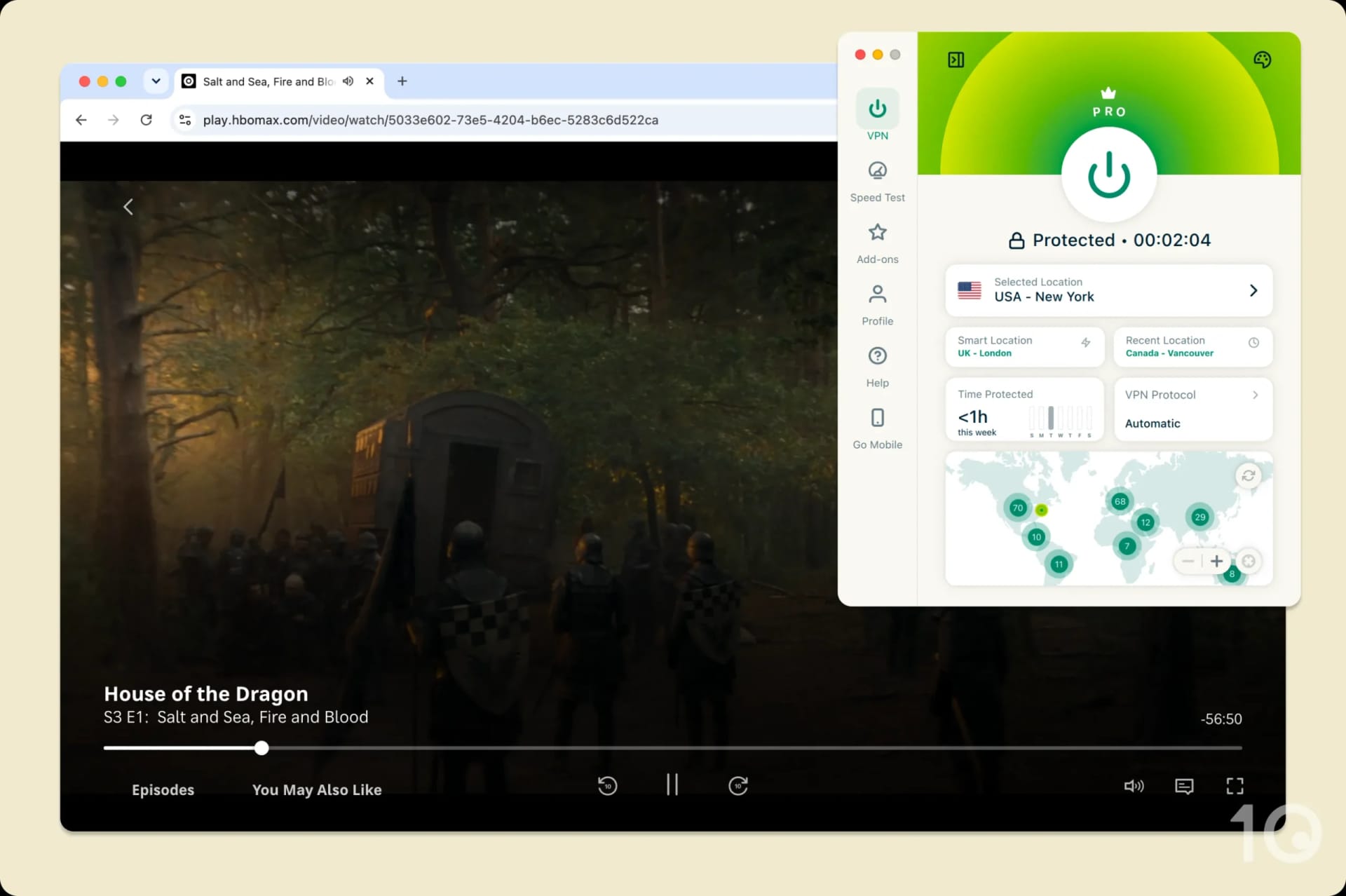Select the 29 servers cluster in Asia
This screenshot has height=896, width=1346.
pos(1199,517)
